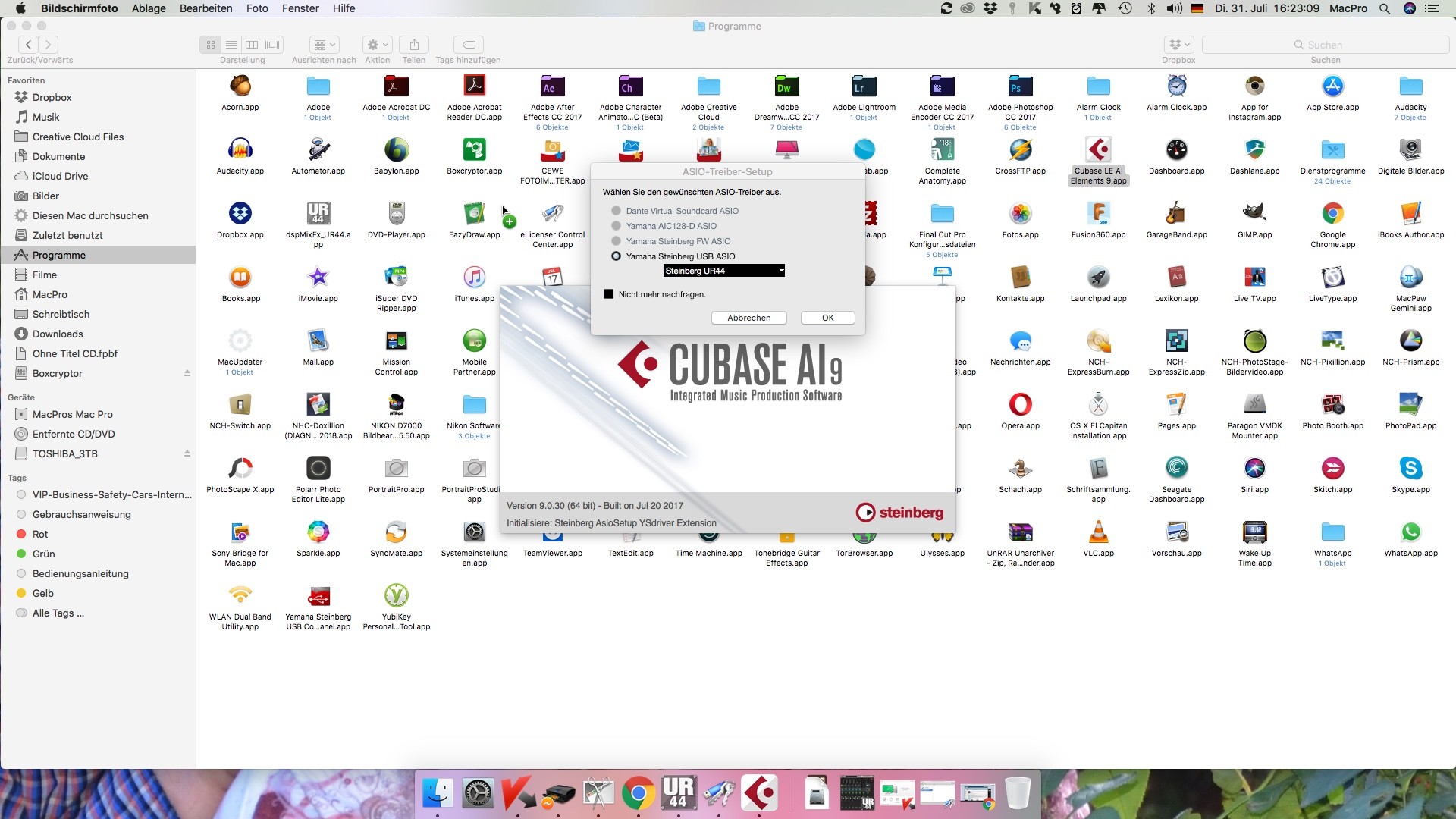Open WhatsApp.app icon
Viewport: 1456px width, 819px height.
point(1410,532)
